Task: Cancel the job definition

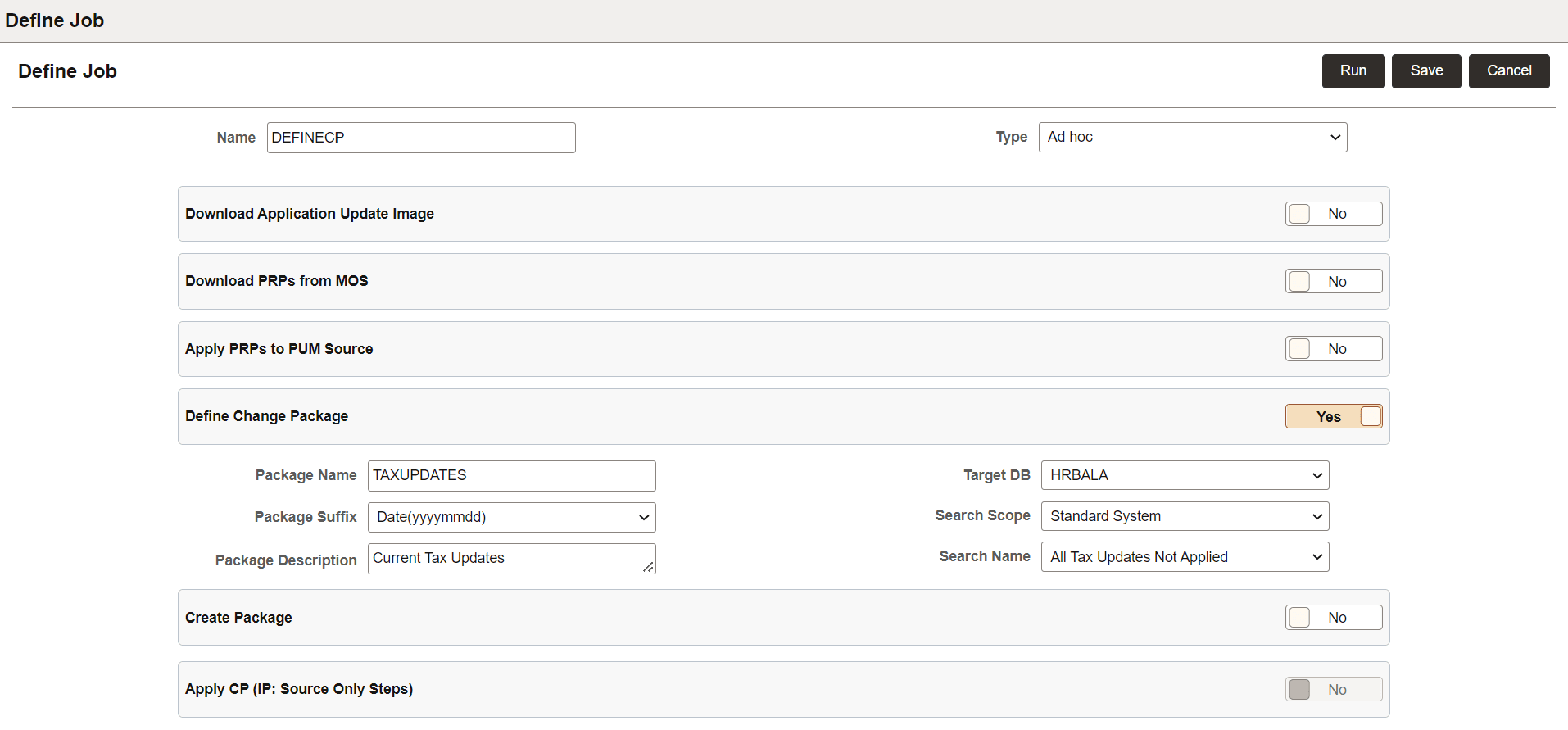Action: (1509, 71)
